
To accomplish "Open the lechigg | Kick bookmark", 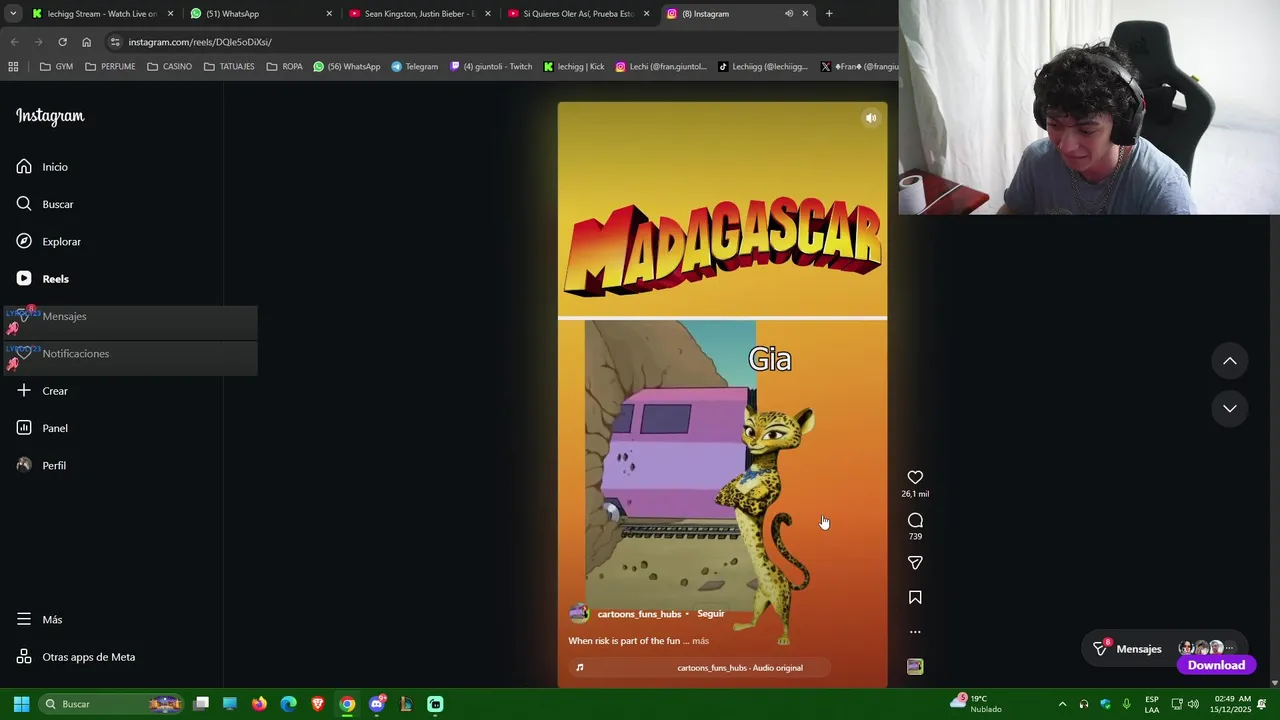I will pos(575,67).
